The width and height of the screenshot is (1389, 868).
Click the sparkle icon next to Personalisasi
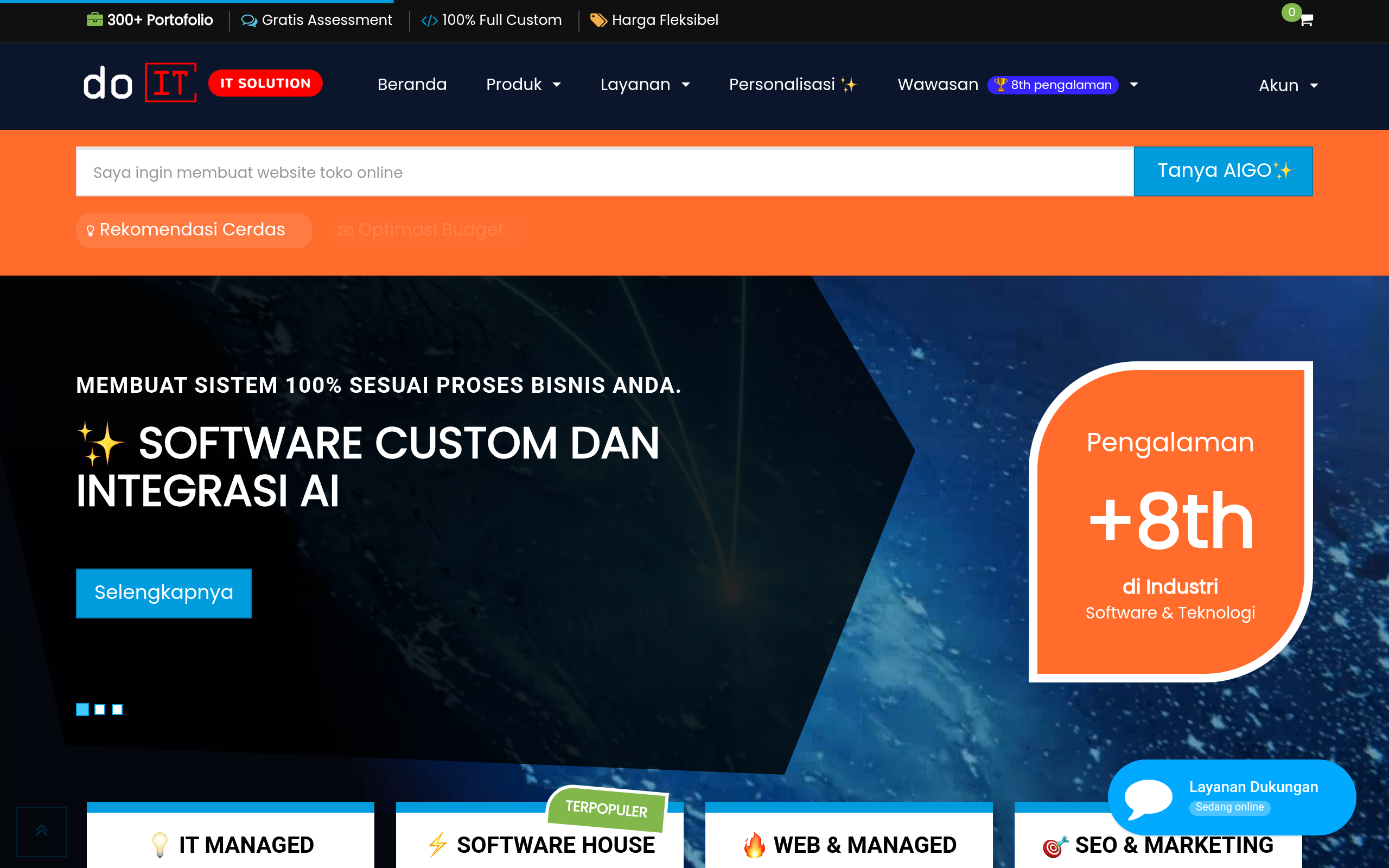pyautogui.click(x=849, y=85)
